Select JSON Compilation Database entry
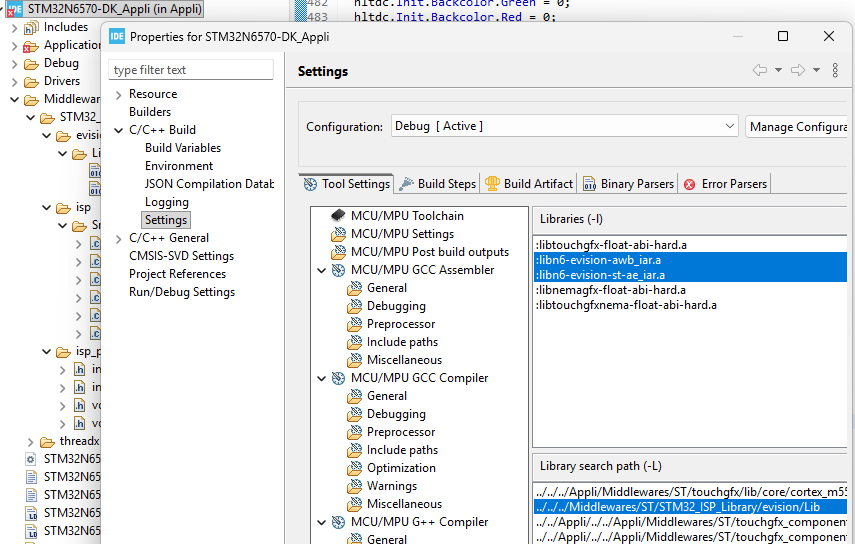Image resolution: width=855 pixels, height=544 pixels. coord(209,184)
